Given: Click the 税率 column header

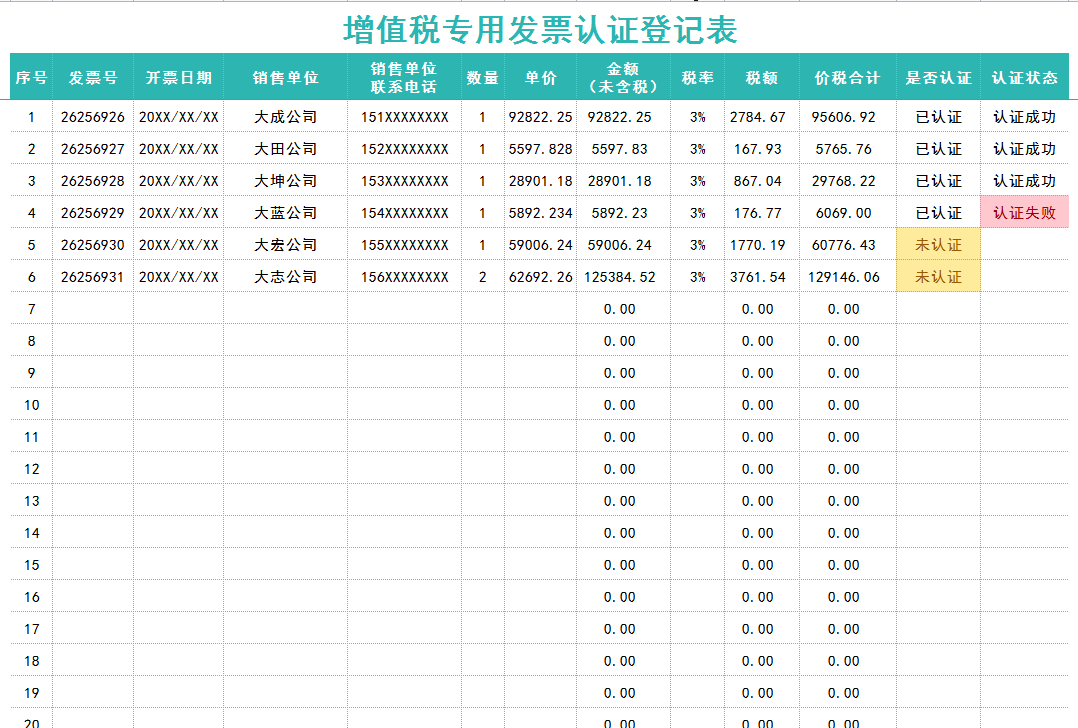Looking at the screenshot, I should (697, 78).
